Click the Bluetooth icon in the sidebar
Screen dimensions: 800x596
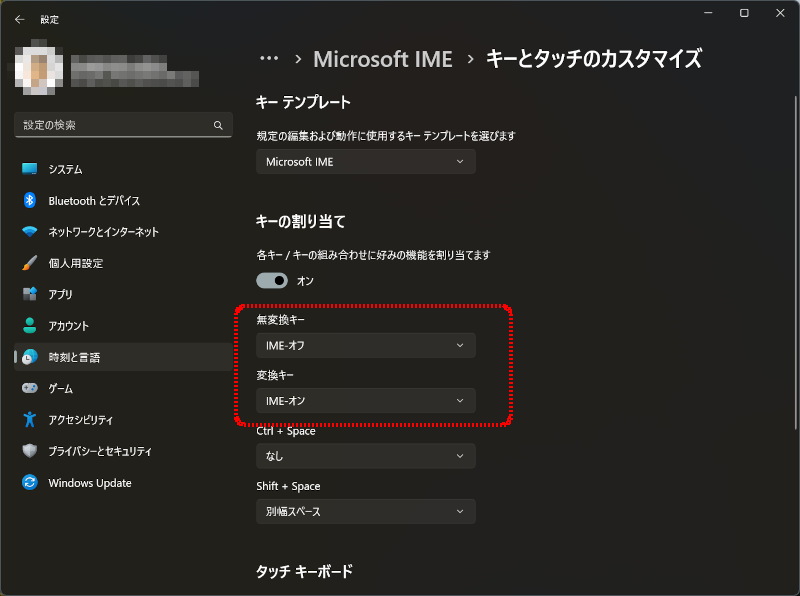point(30,200)
